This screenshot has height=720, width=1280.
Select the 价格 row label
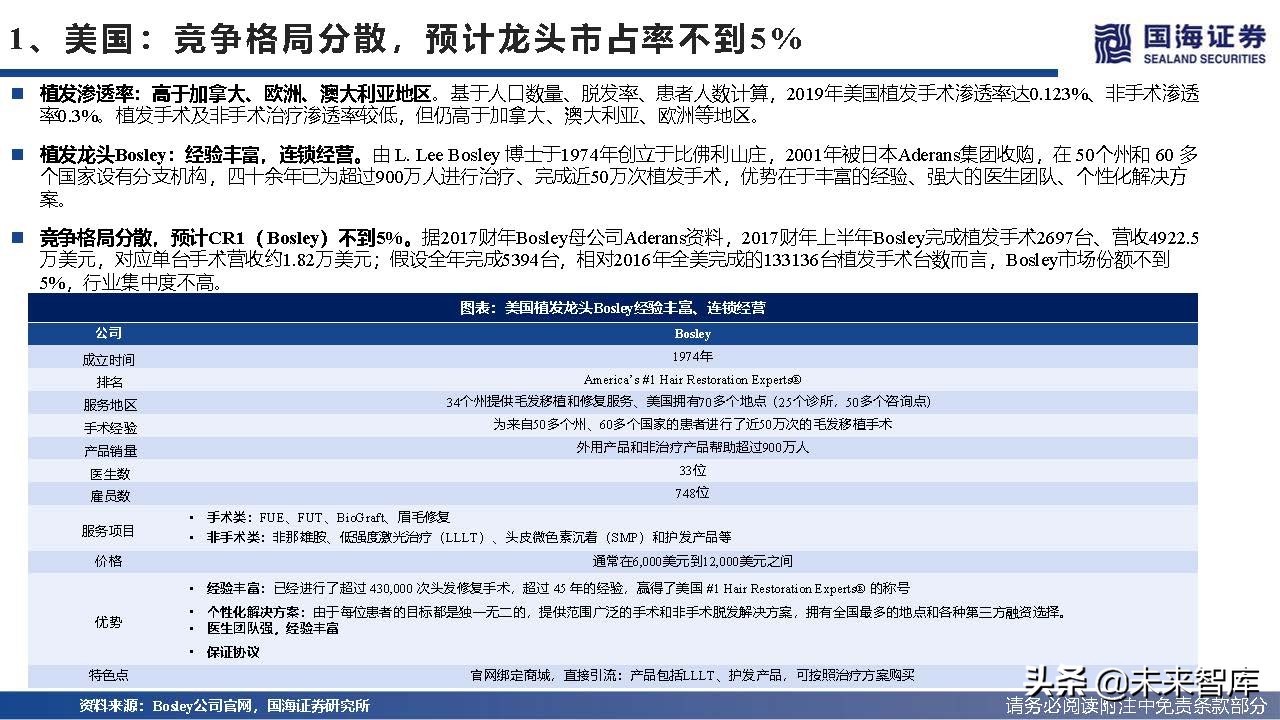click(108, 561)
